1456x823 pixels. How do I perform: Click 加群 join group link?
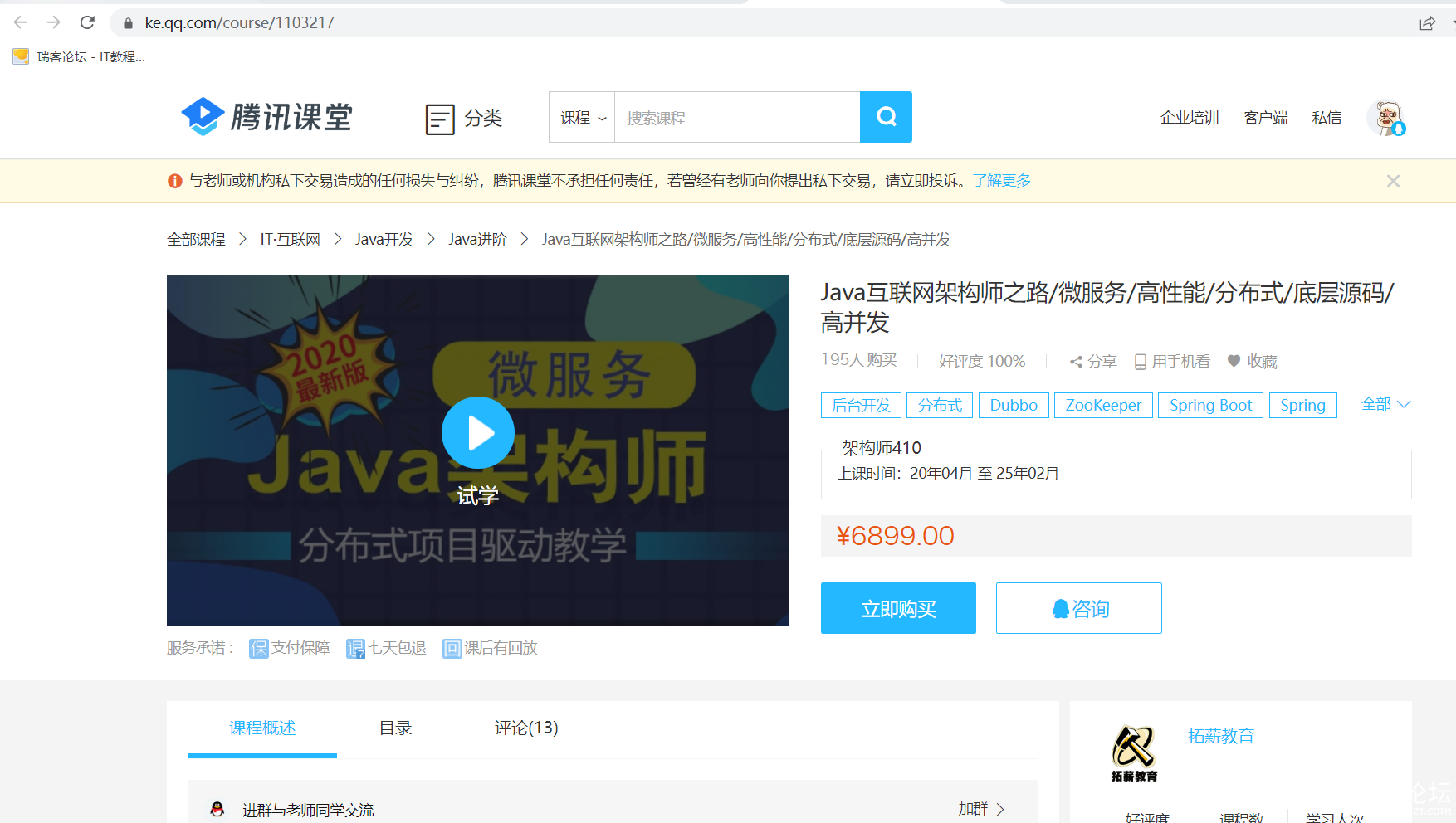click(x=981, y=809)
